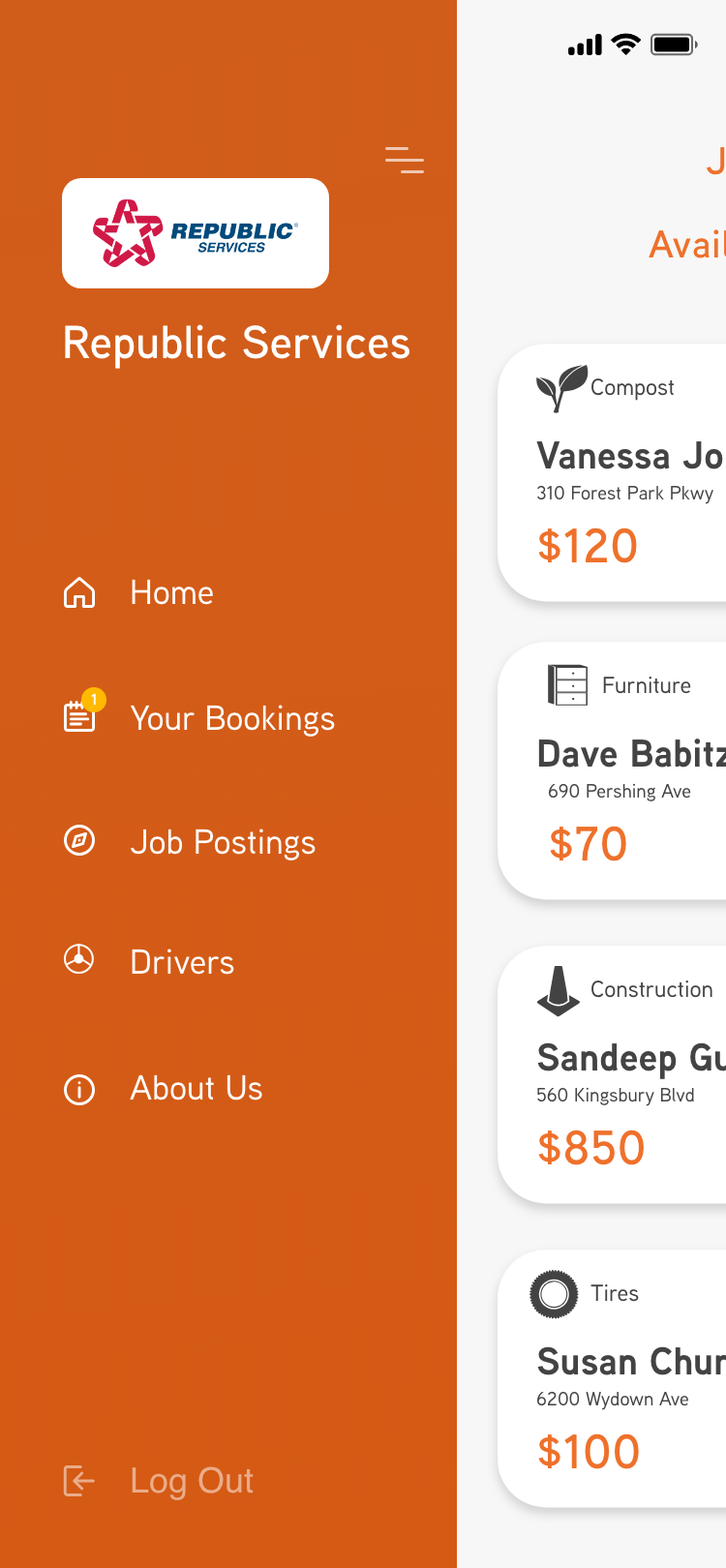Click the hamburger menu icon
The width and height of the screenshot is (726, 1568).
[405, 160]
